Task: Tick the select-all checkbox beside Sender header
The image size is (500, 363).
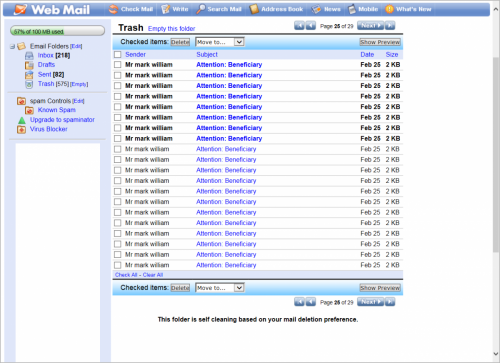Action: (118, 54)
